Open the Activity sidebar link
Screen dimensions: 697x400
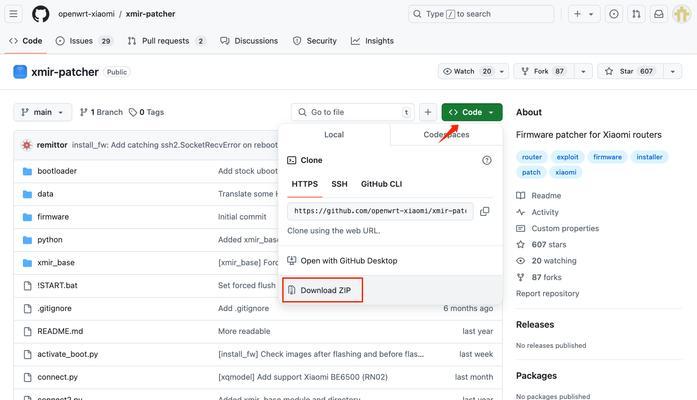point(537,212)
